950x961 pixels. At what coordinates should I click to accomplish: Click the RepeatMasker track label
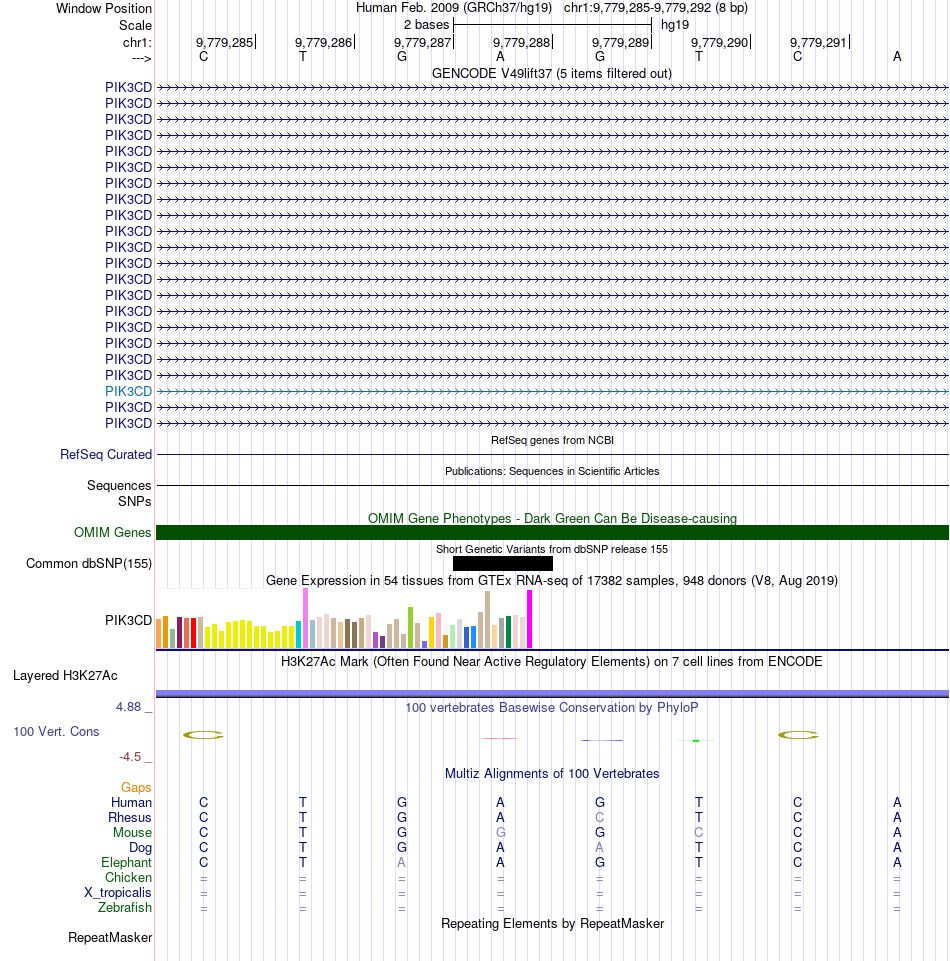pos(110,937)
